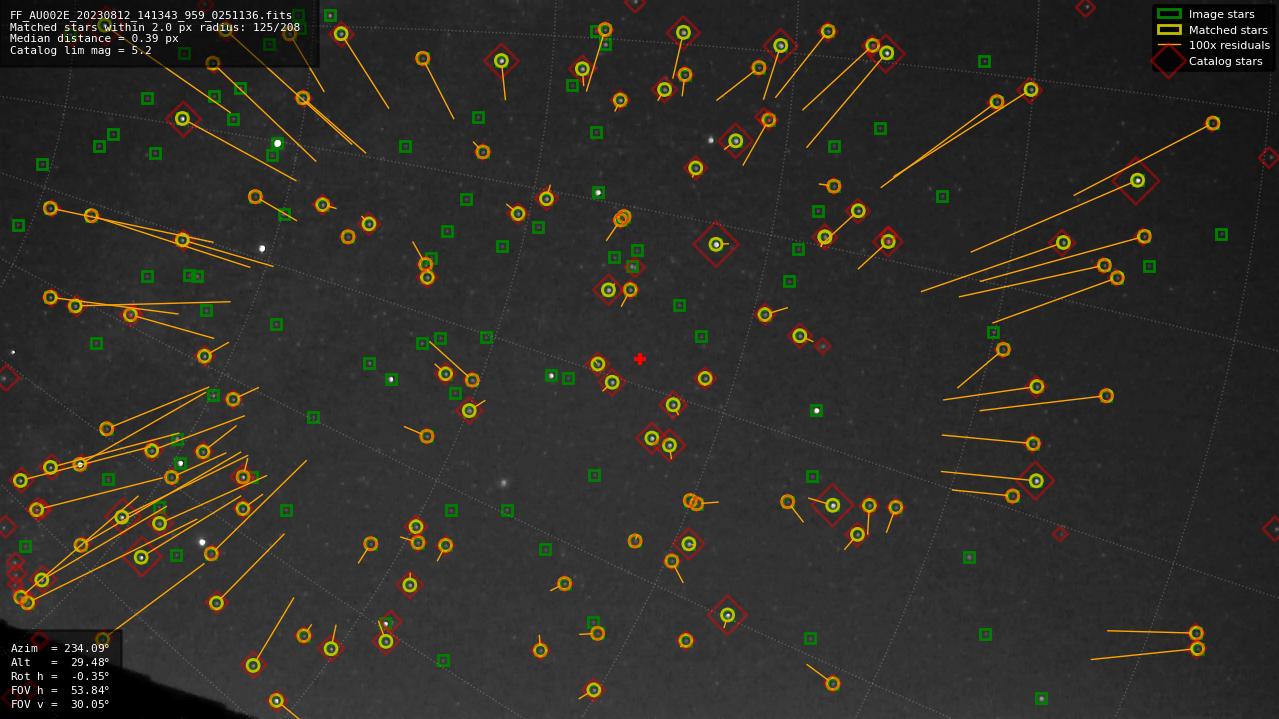1279x719 pixels.
Task: Click the red diamond Catalog stars legend symbol
Action: (x=1169, y=61)
